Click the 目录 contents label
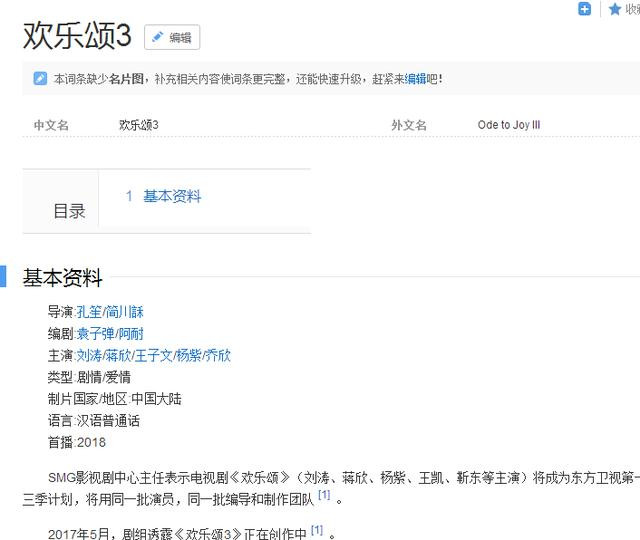640x540 pixels. tap(69, 211)
